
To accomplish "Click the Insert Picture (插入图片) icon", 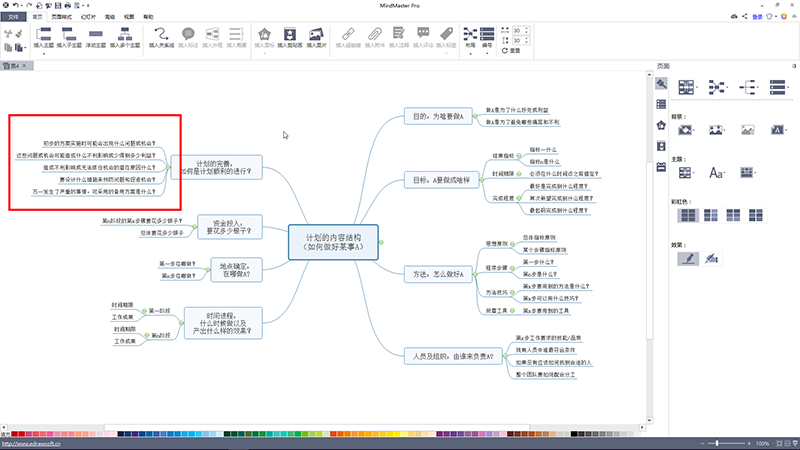I will (316, 36).
